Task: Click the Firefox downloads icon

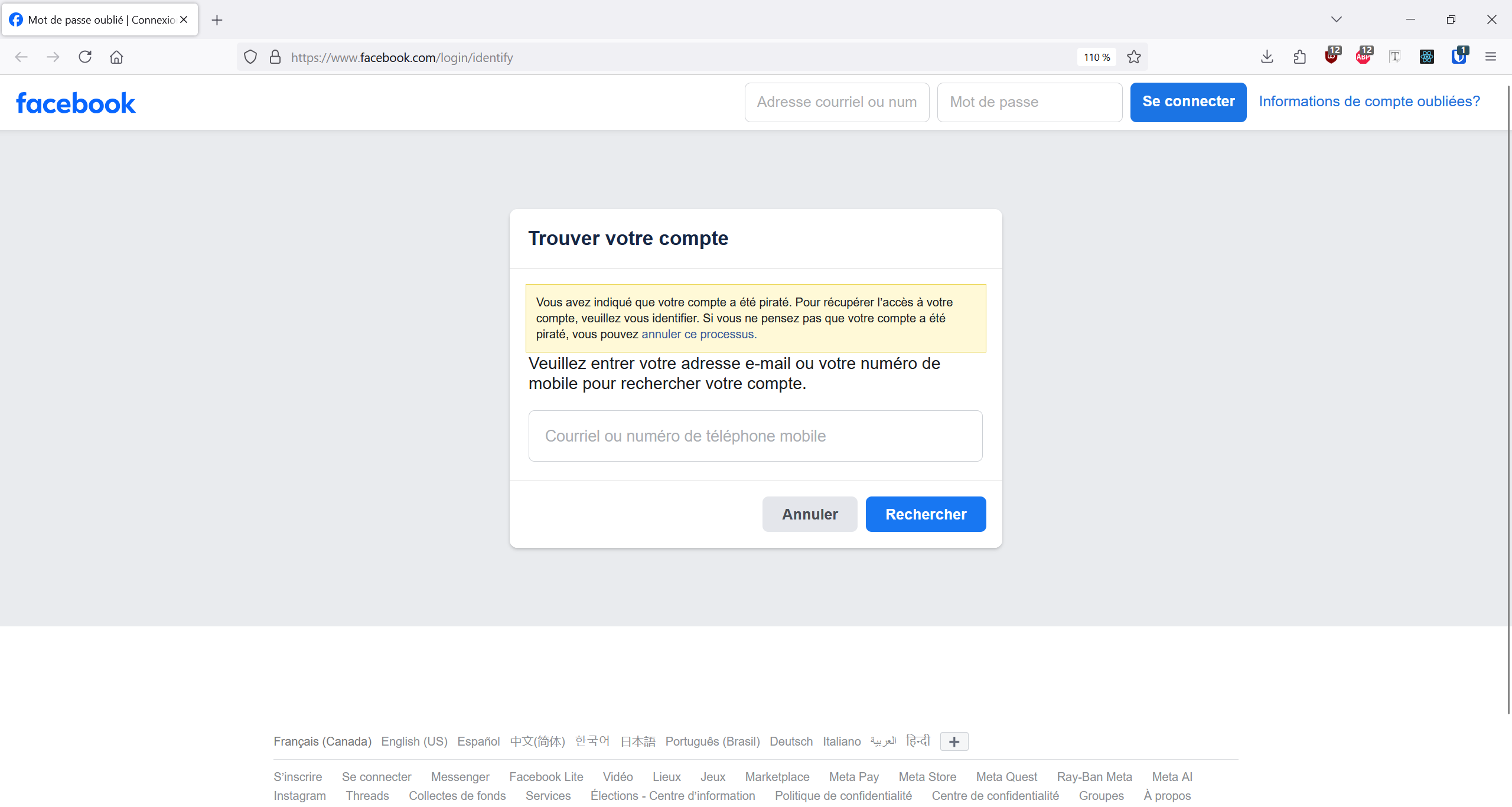Action: [x=1267, y=57]
